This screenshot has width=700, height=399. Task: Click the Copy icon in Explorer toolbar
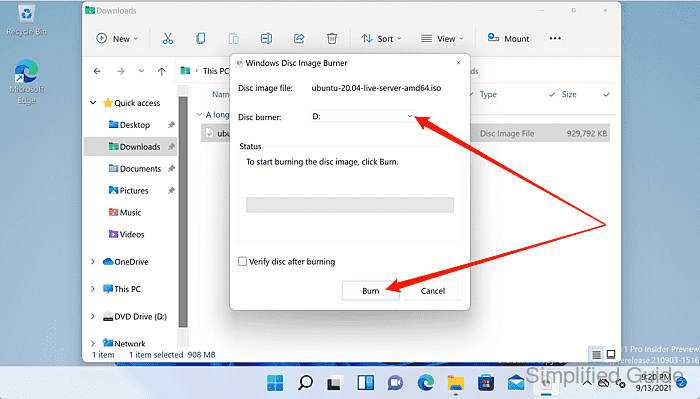[x=200, y=39]
